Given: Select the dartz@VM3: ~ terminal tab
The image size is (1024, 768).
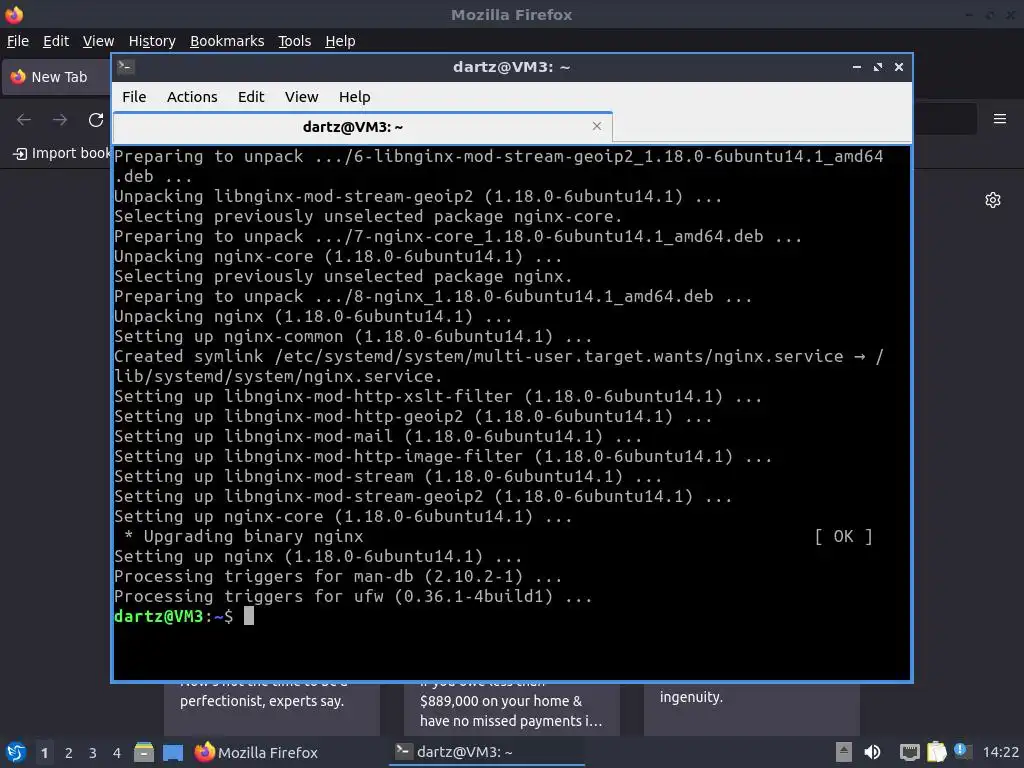Looking at the screenshot, I should [x=362, y=127].
